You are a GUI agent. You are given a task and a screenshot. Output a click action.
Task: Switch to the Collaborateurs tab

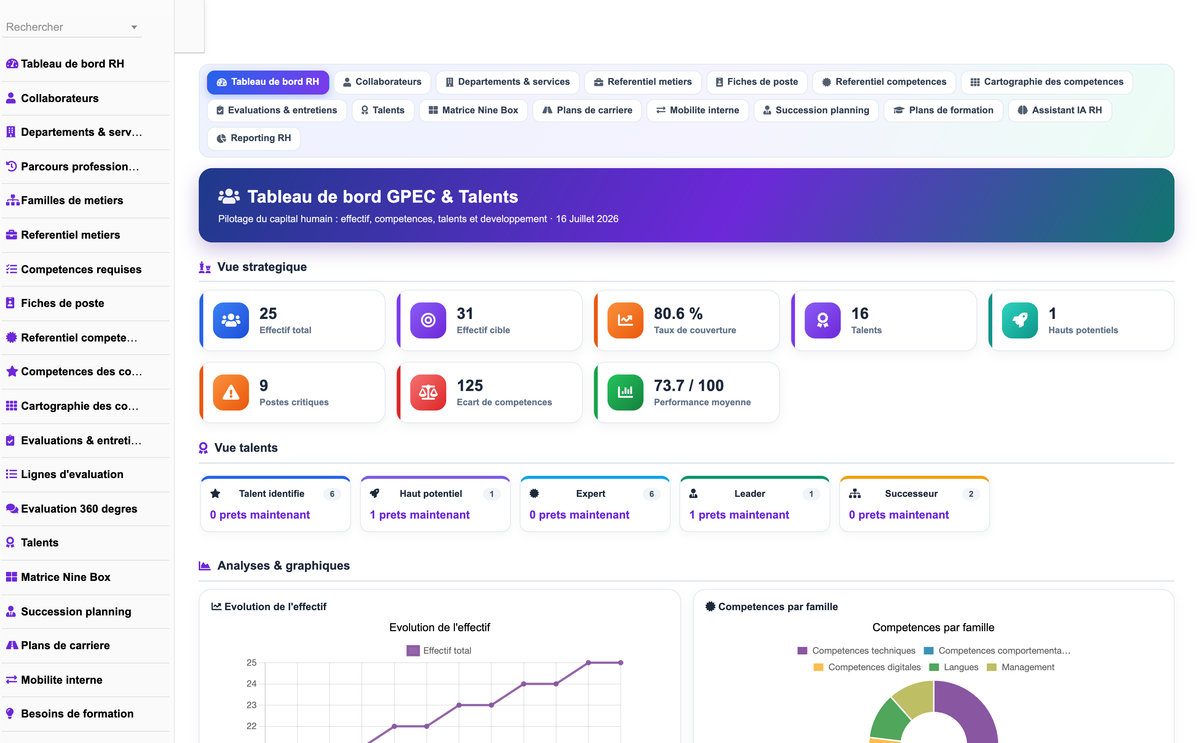pyautogui.click(x=382, y=82)
